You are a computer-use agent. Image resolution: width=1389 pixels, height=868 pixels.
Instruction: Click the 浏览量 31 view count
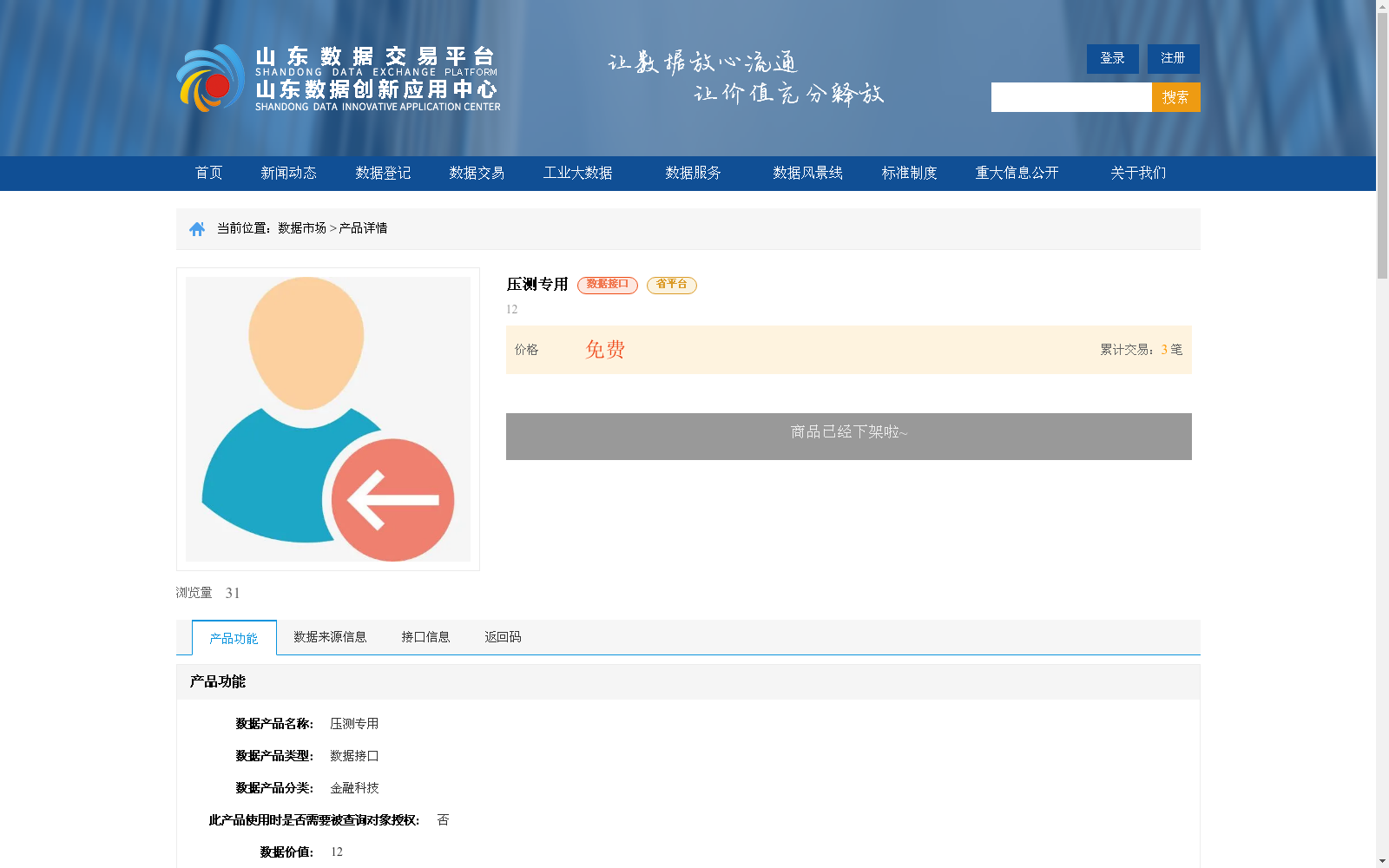207,593
